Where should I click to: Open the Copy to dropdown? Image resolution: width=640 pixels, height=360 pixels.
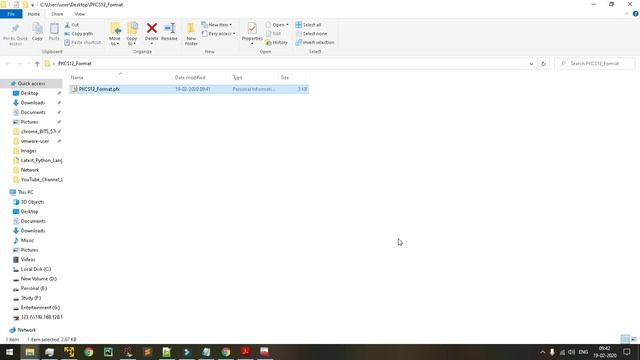132,34
